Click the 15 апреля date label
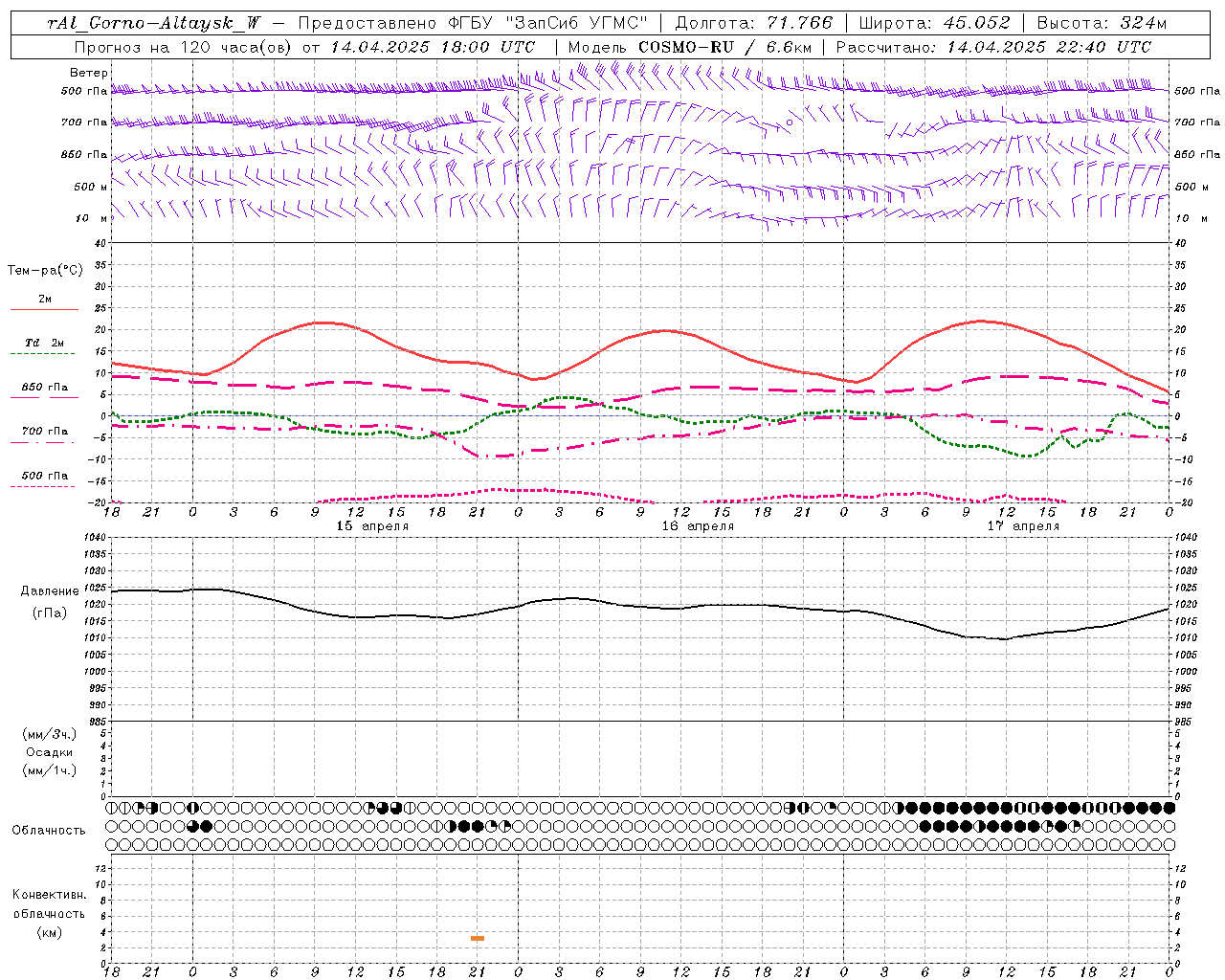The image size is (1225, 980). coord(372,526)
